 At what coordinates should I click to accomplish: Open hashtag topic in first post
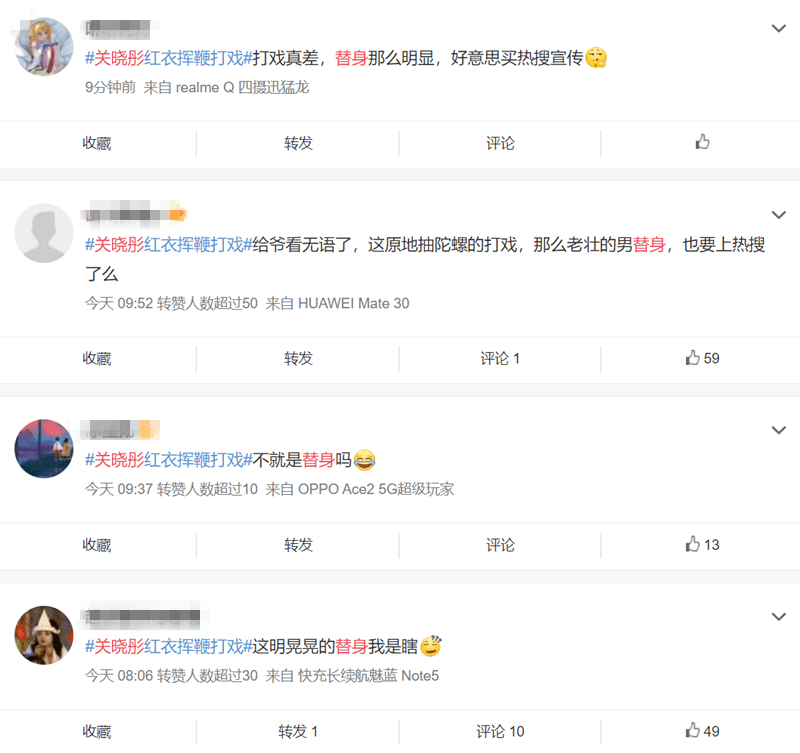click(168, 58)
